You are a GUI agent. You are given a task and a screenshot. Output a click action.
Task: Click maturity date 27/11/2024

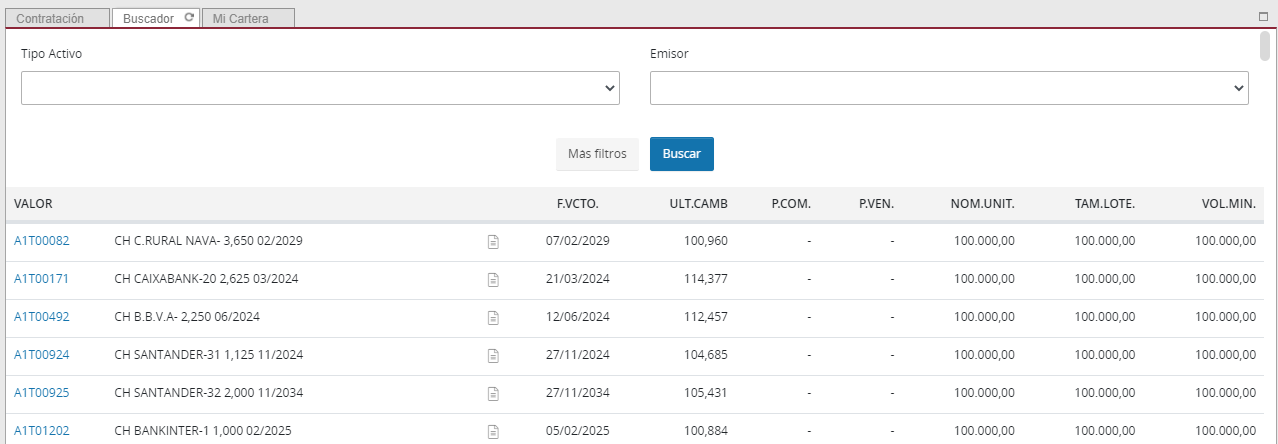(578, 355)
